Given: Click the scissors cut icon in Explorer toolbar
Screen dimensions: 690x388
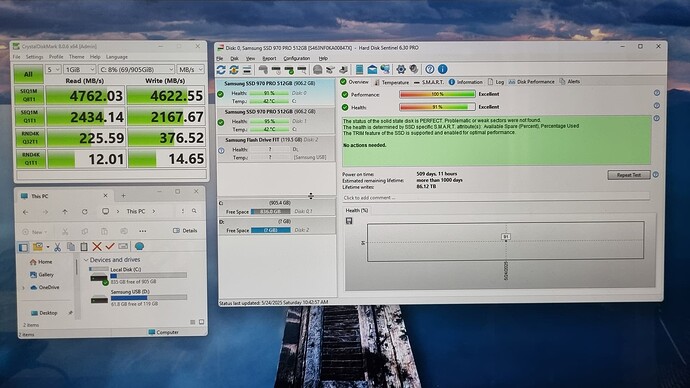Looking at the screenshot, I should pos(57,247).
